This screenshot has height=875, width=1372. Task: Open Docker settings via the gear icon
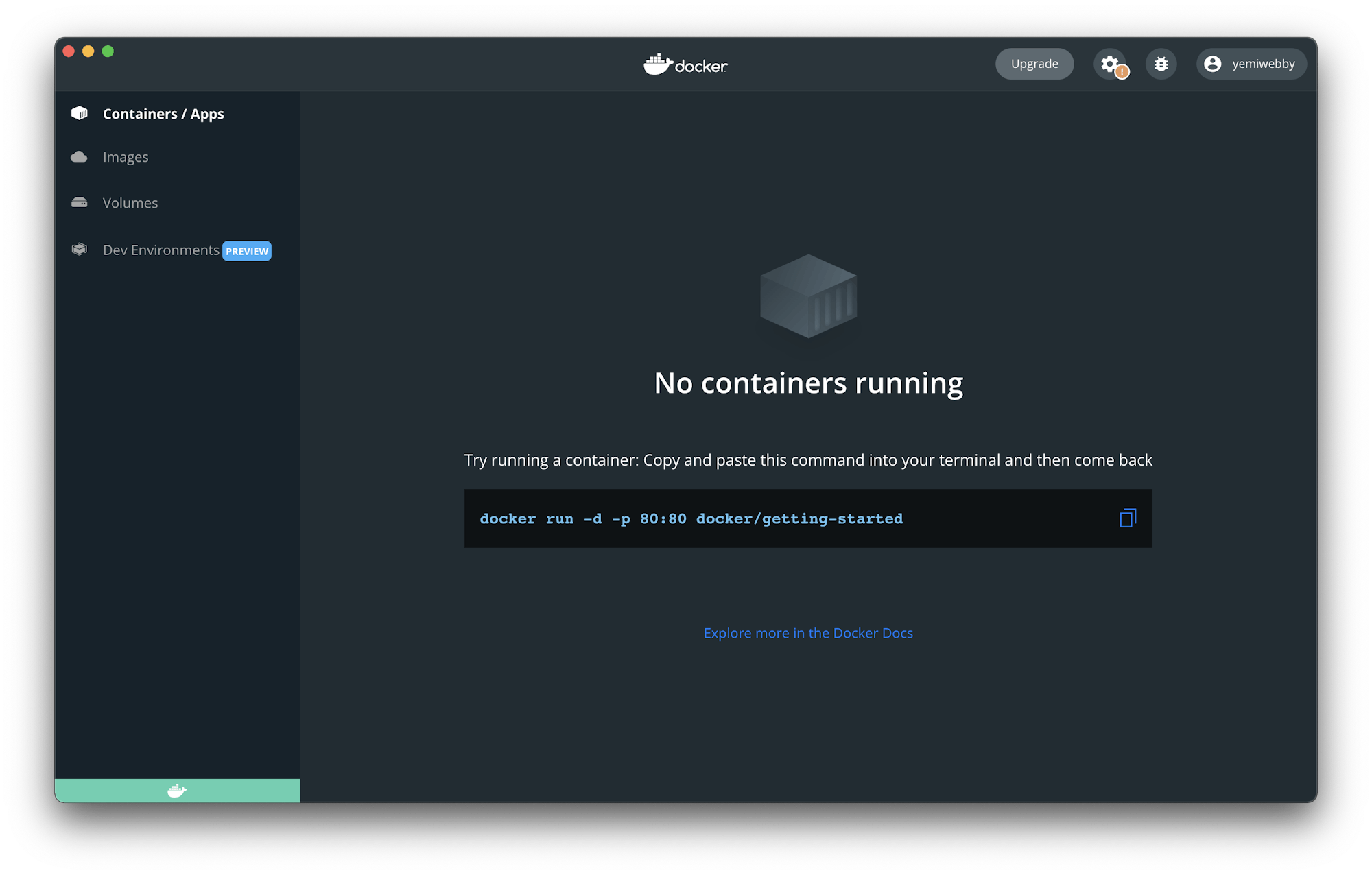click(1109, 63)
